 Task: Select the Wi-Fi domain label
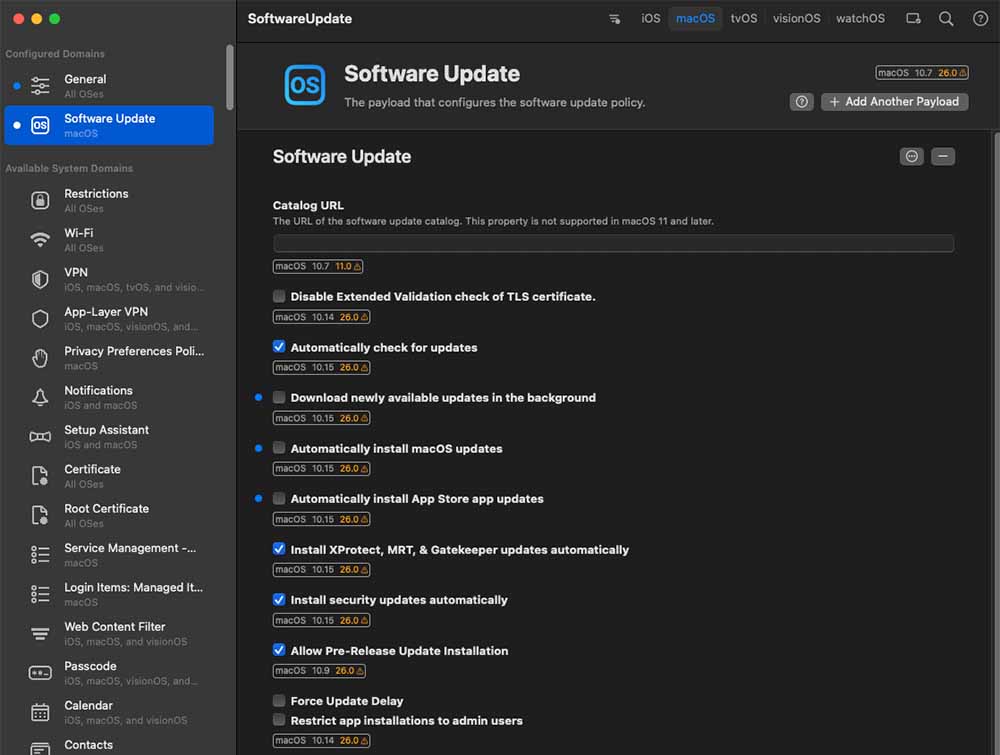[x=78, y=233]
